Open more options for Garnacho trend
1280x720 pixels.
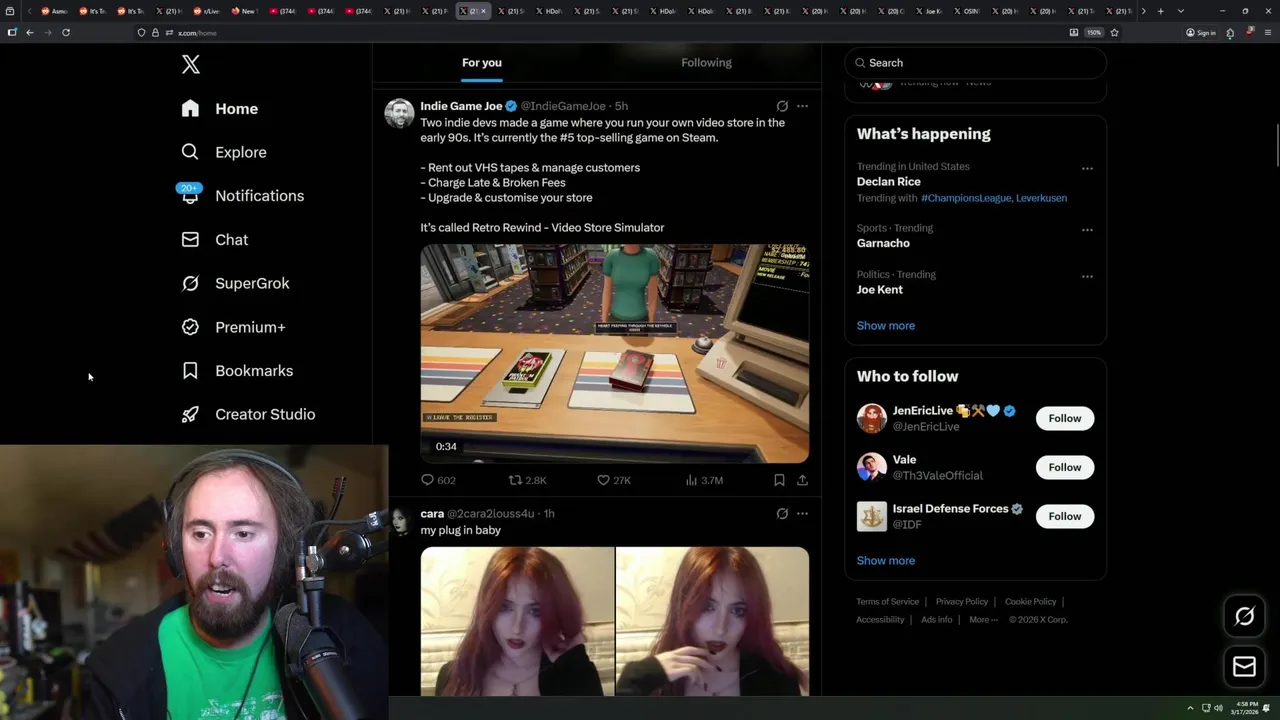click(1087, 230)
